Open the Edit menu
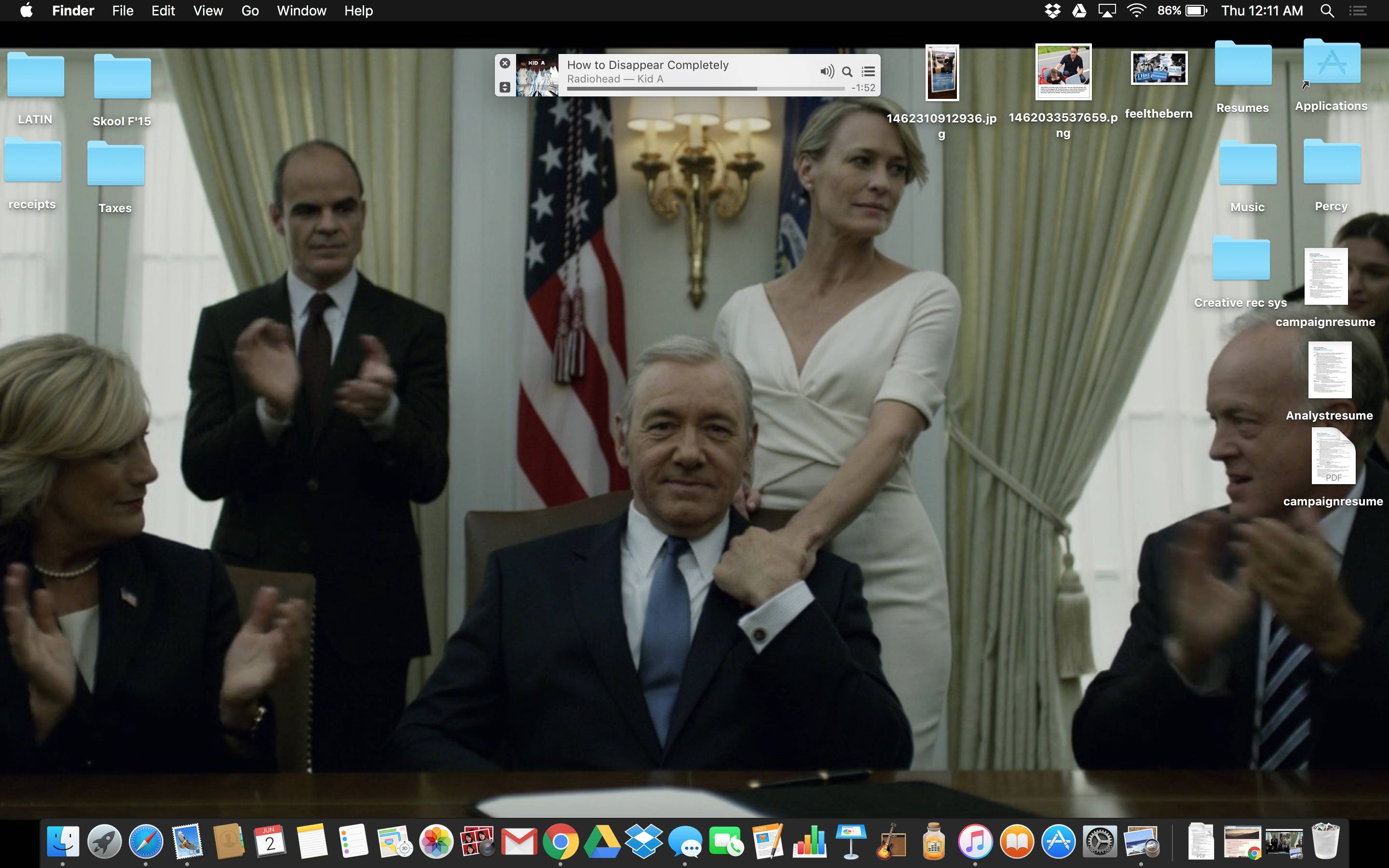1389x868 pixels. [x=163, y=10]
